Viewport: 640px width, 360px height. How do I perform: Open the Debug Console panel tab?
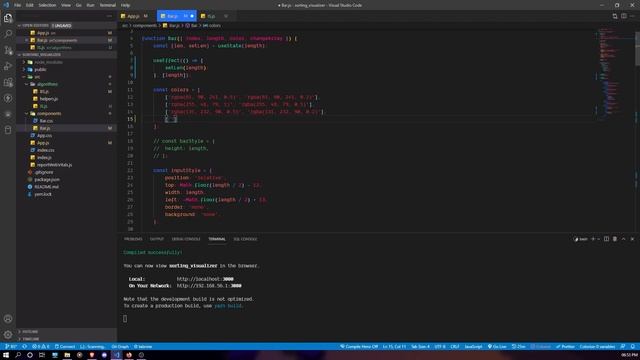(186, 239)
